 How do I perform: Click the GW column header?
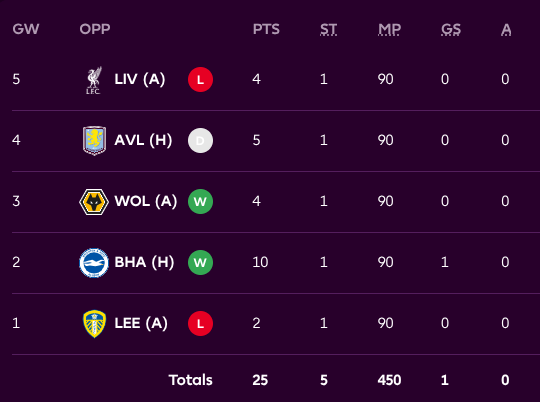pyautogui.click(x=26, y=29)
